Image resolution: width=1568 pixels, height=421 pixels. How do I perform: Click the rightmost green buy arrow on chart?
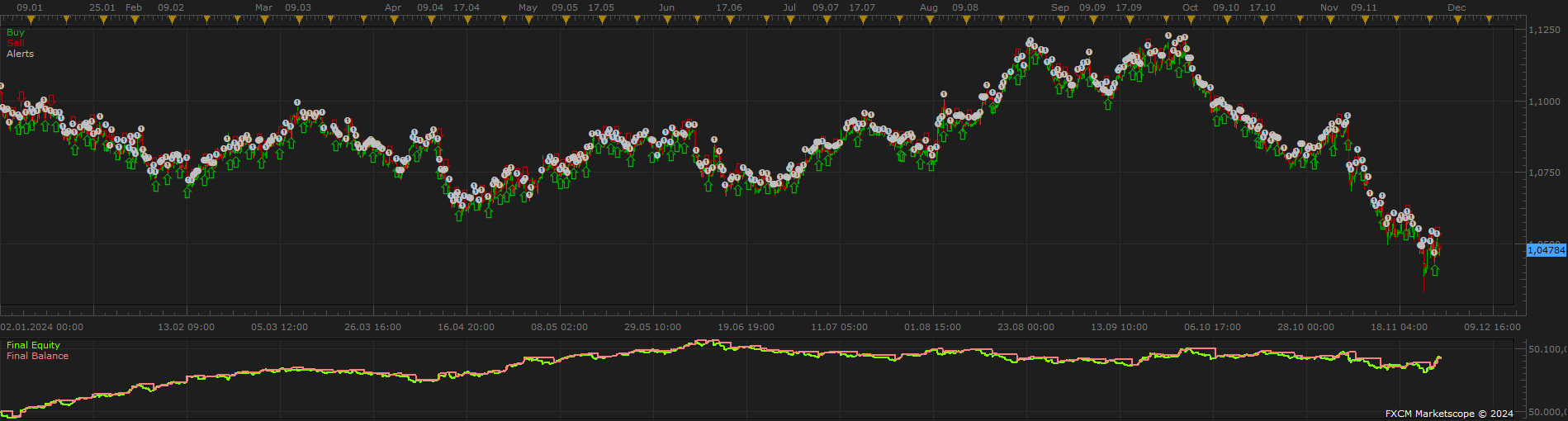coord(1435,270)
